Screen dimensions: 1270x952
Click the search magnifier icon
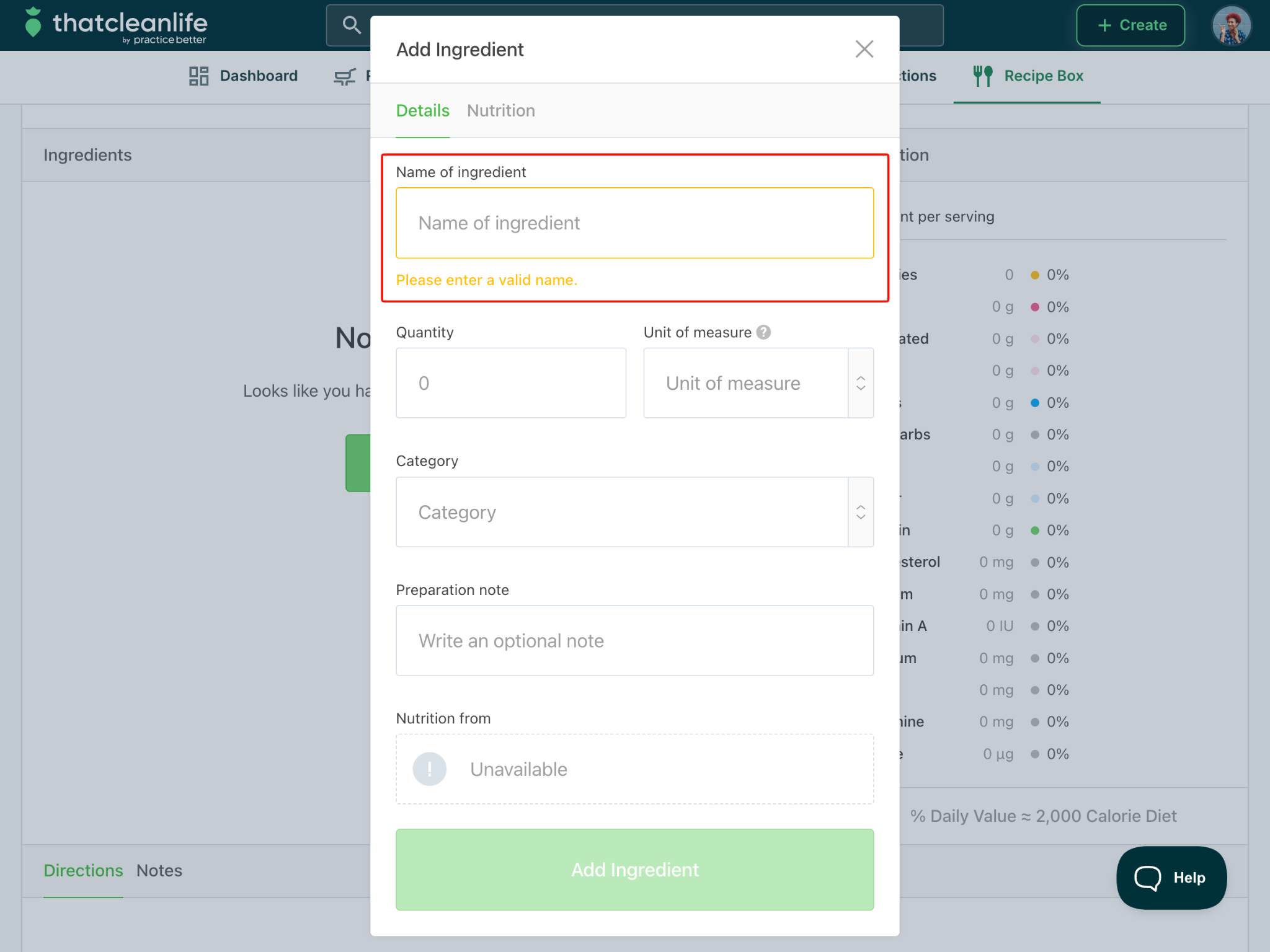352,25
